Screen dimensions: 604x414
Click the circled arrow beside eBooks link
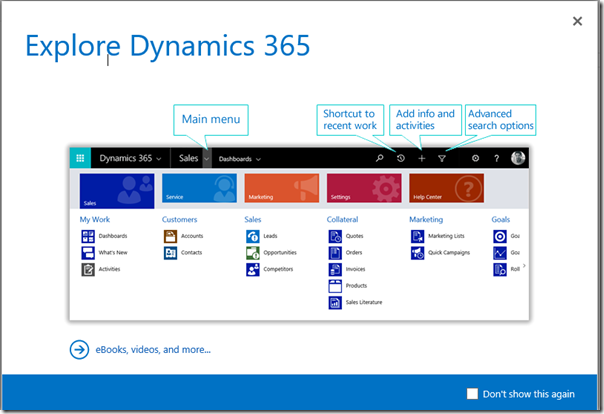tap(79, 350)
